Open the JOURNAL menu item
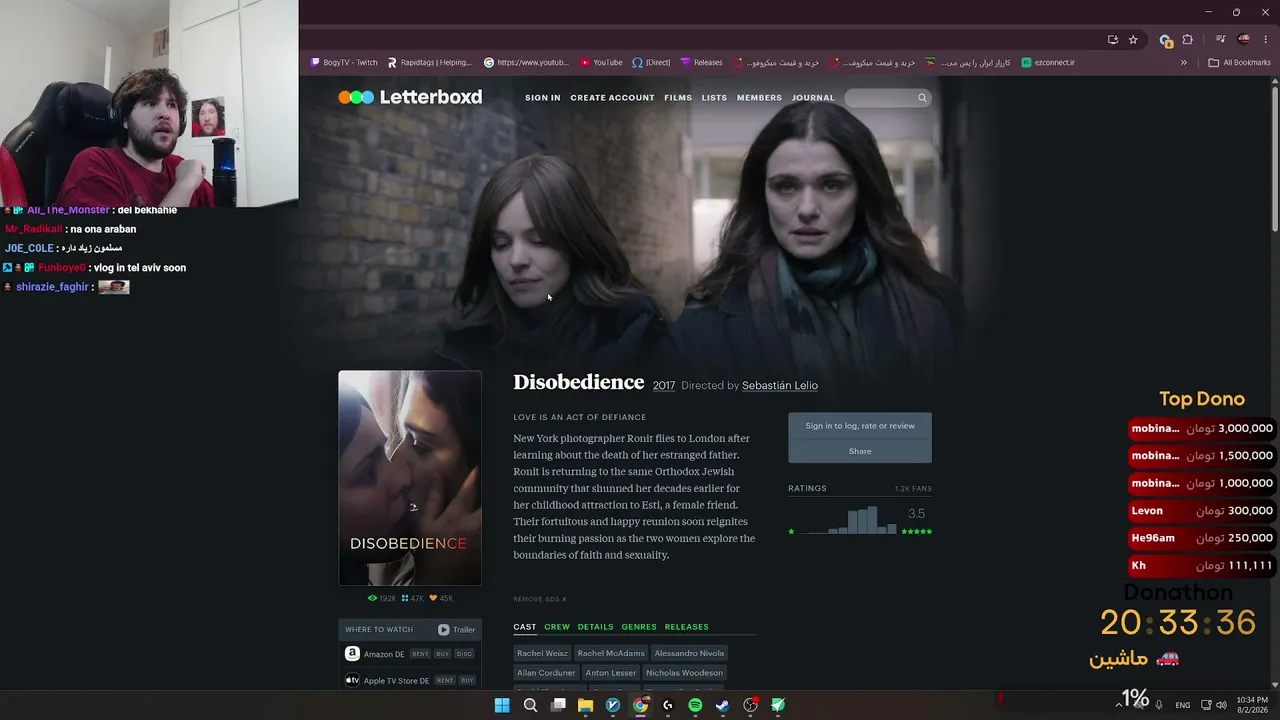The height and width of the screenshot is (720, 1280). click(813, 98)
